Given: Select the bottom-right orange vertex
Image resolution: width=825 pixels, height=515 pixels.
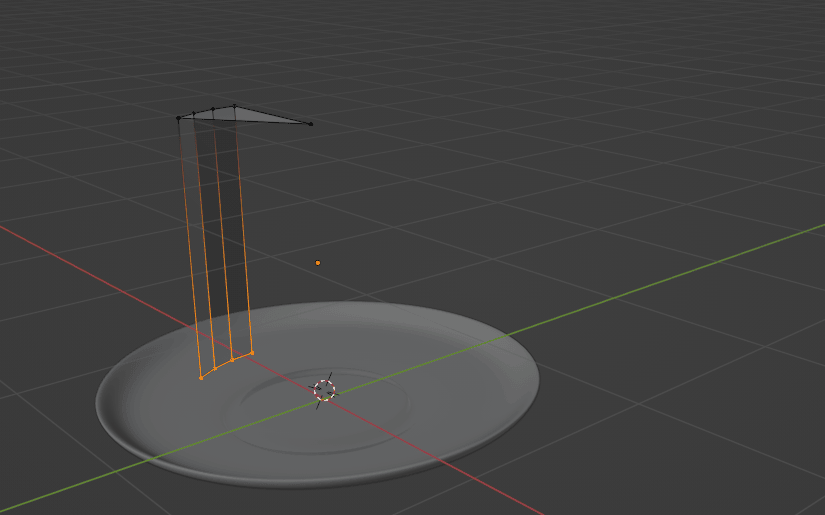Looking at the screenshot, I should tap(252, 352).
